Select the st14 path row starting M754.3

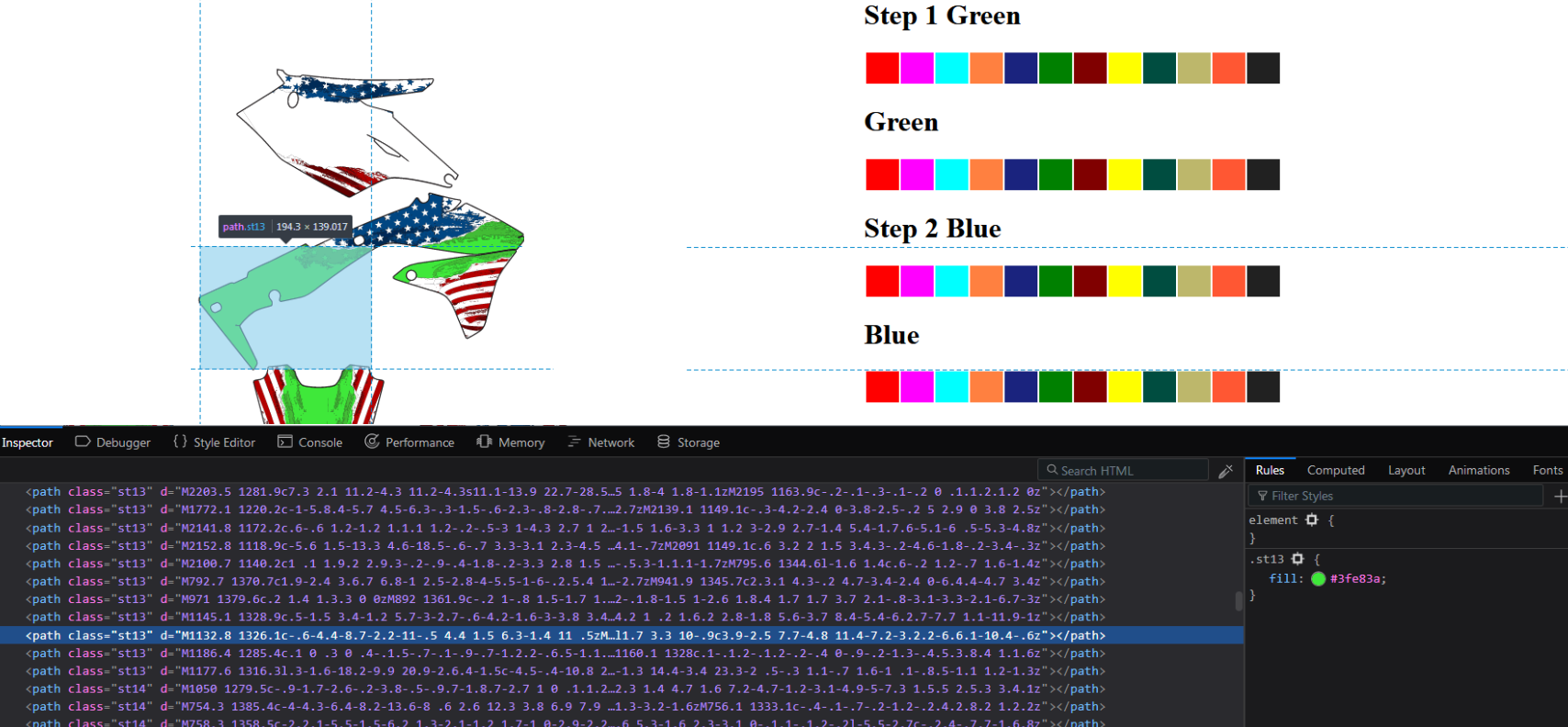click(622, 707)
